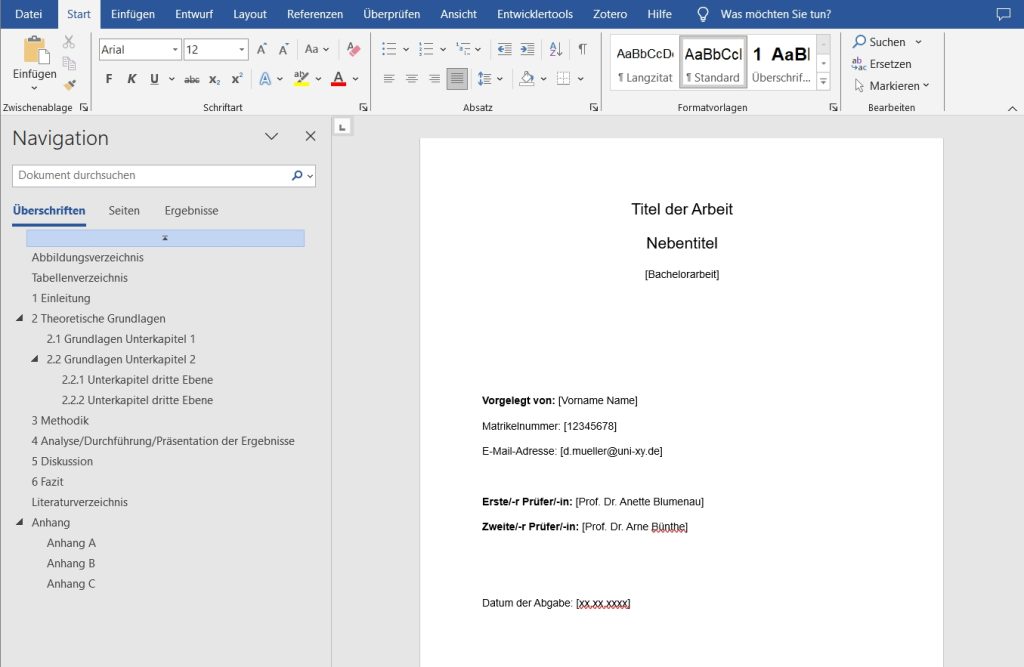Open the Arial font name dropdown
The width and height of the screenshot is (1024, 667).
176,49
